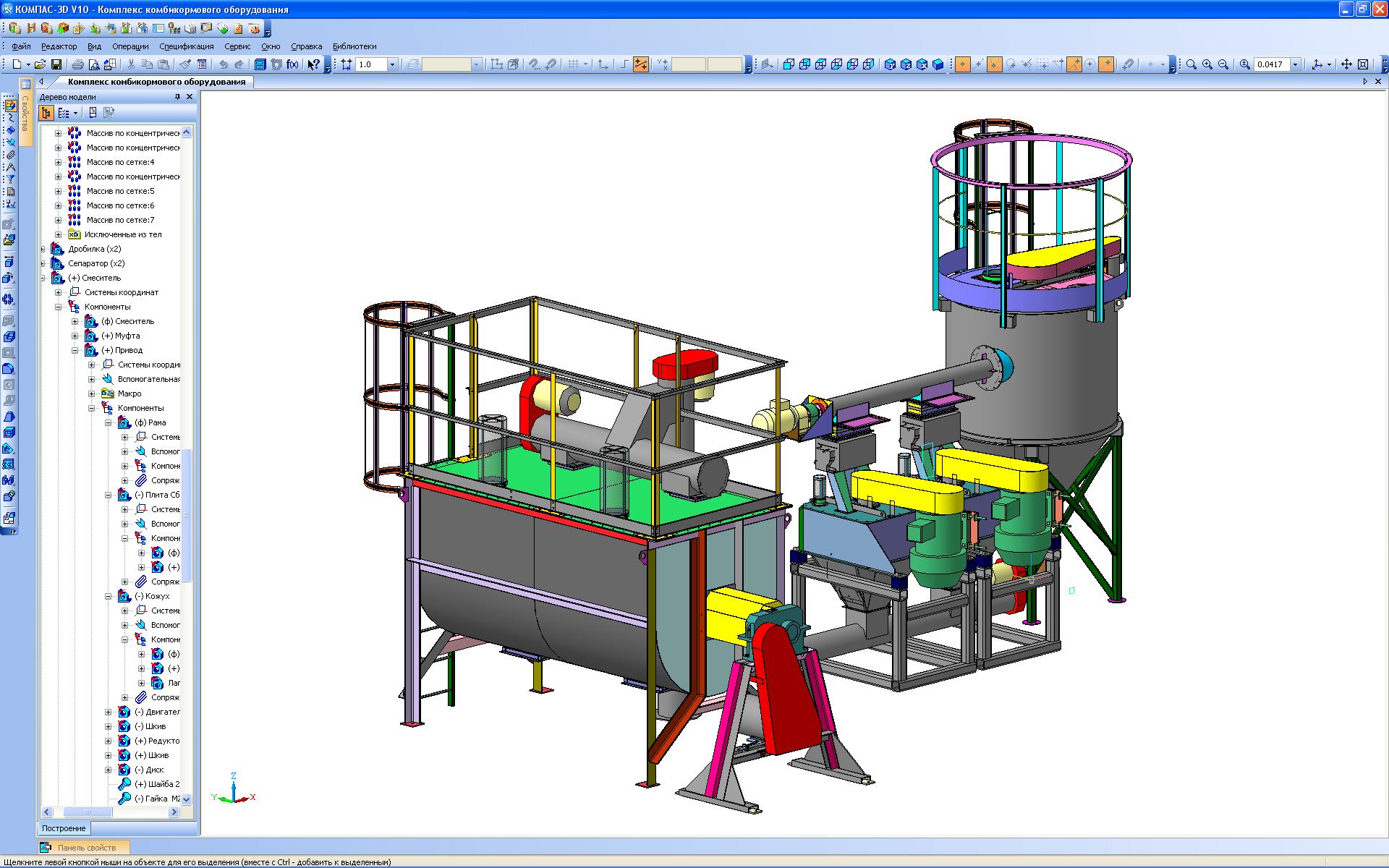Screen dimensions: 1389x868
Task: Toggle the Свойства side panel tab
Action: pos(25,112)
